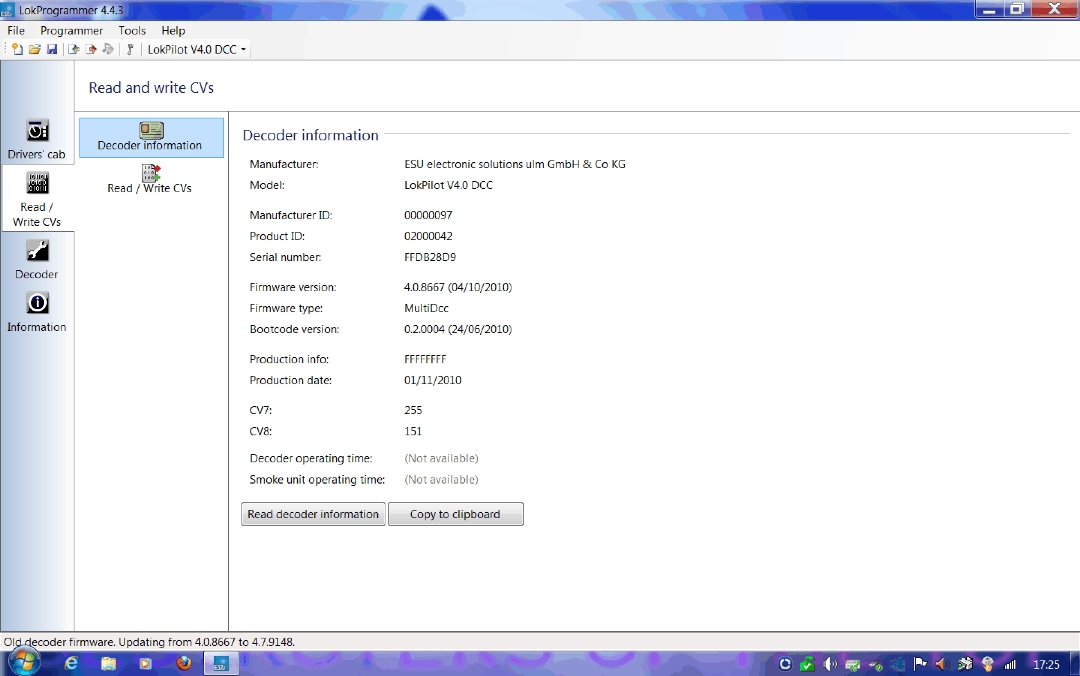Click the Copy to clipboard button
The image size is (1080, 676).
tap(455, 514)
